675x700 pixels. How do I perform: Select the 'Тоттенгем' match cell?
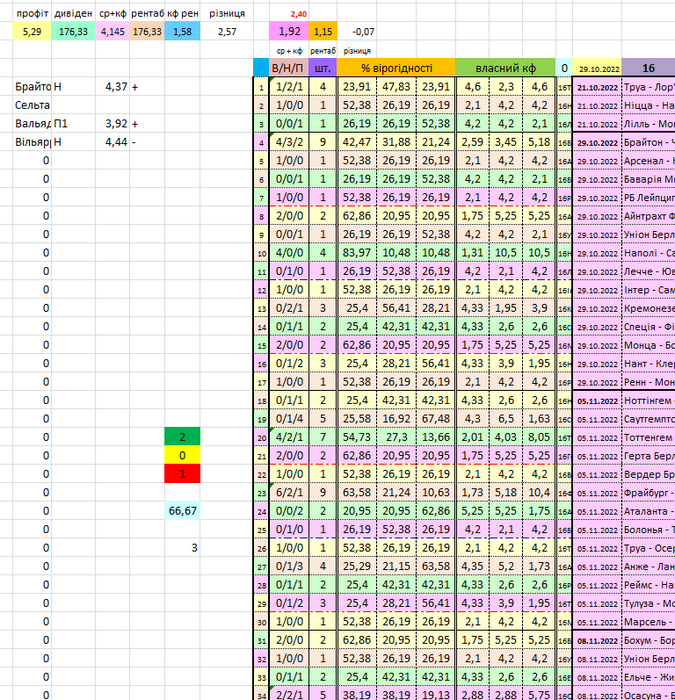[x=648, y=437]
